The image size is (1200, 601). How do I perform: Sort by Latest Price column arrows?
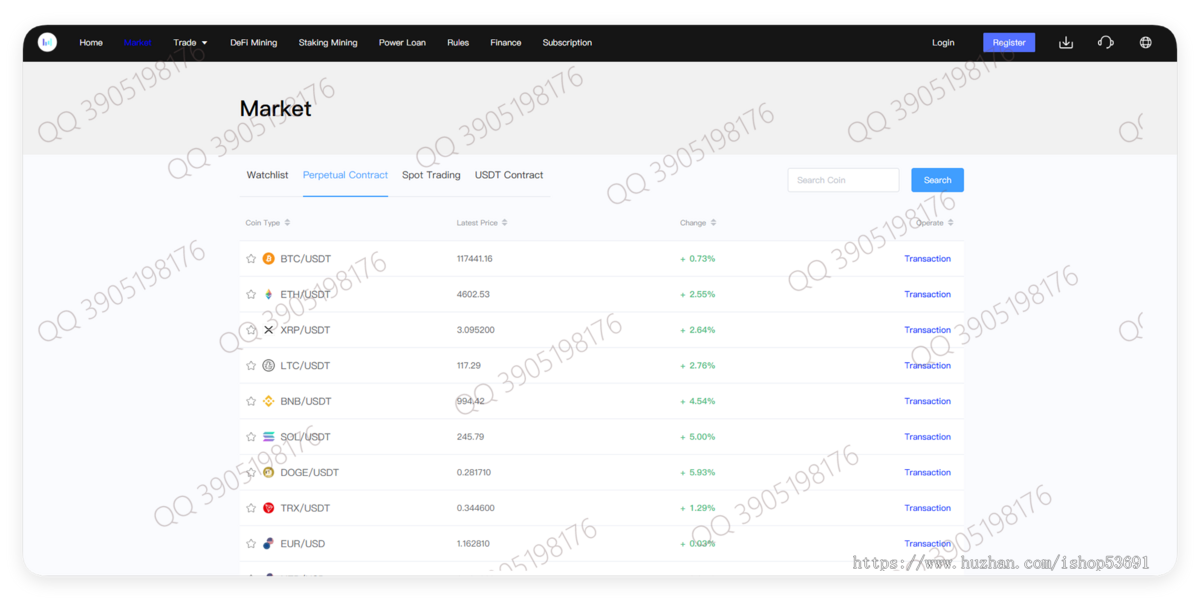pyautogui.click(x=505, y=223)
